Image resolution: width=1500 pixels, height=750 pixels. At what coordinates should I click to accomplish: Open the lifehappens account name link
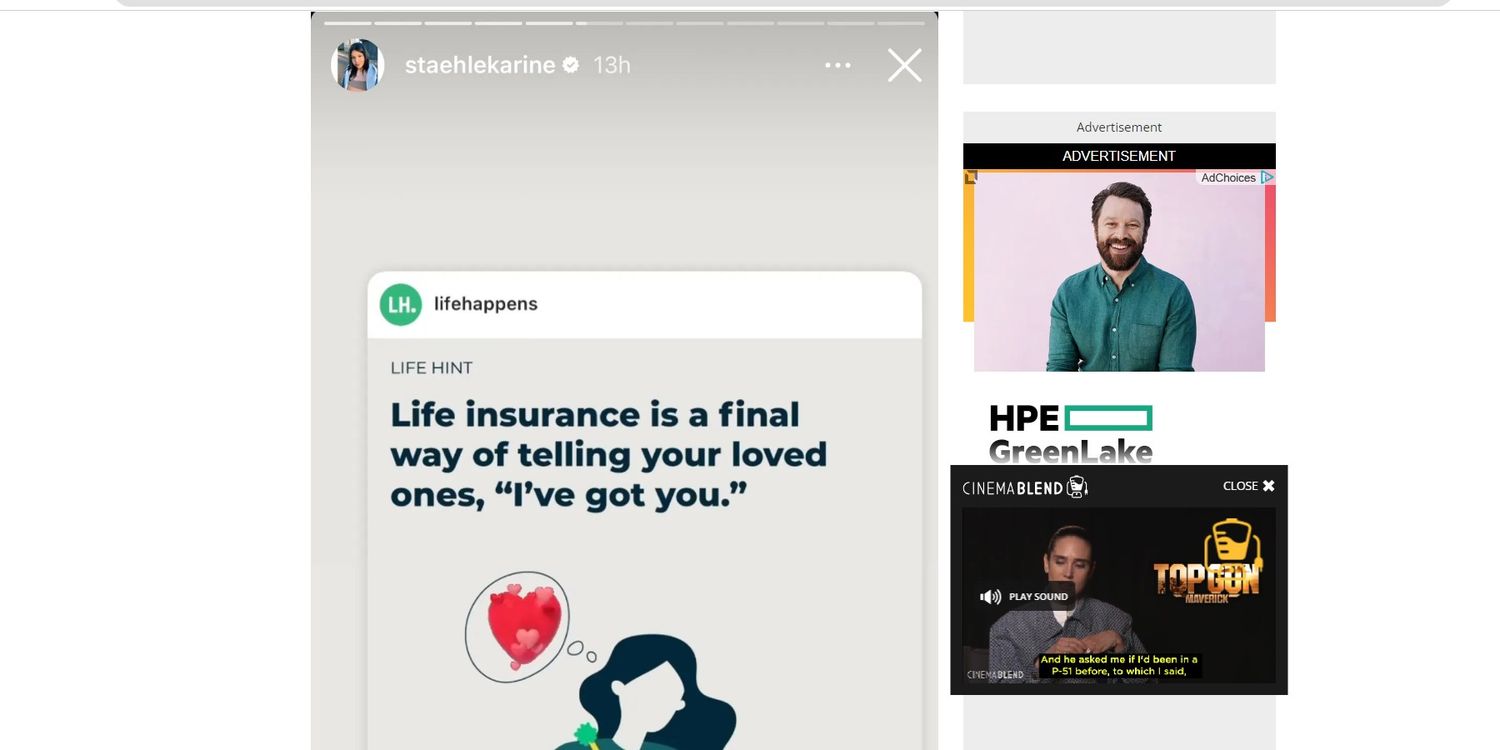tap(486, 304)
